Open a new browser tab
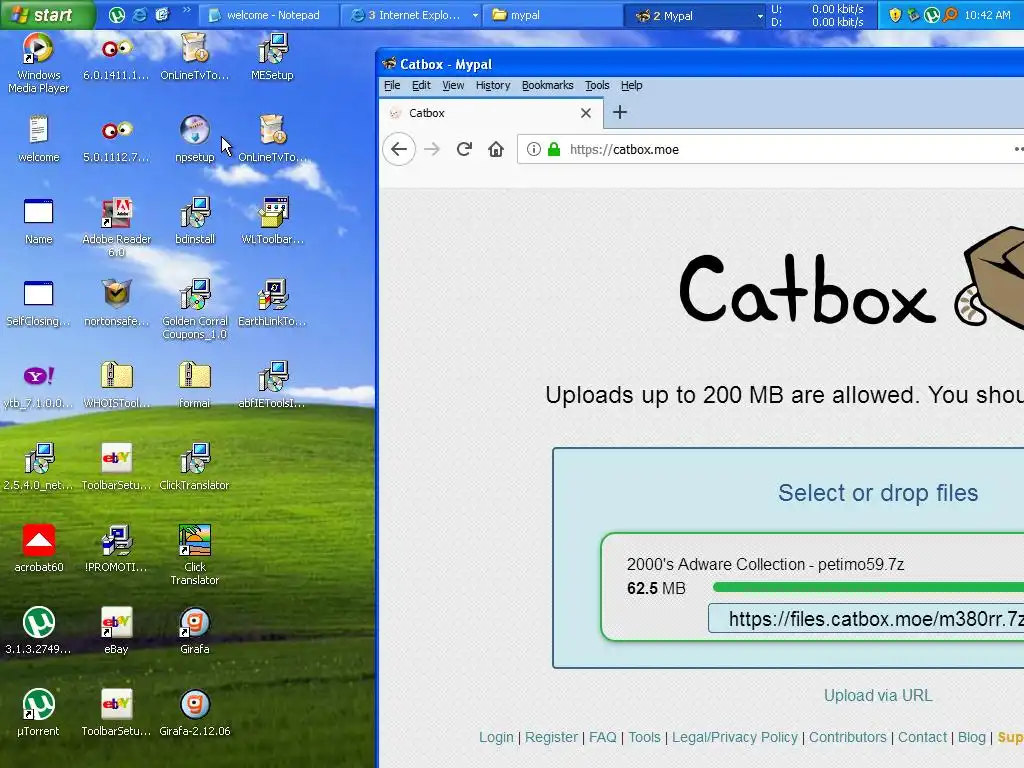The height and width of the screenshot is (768, 1024). [x=620, y=112]
